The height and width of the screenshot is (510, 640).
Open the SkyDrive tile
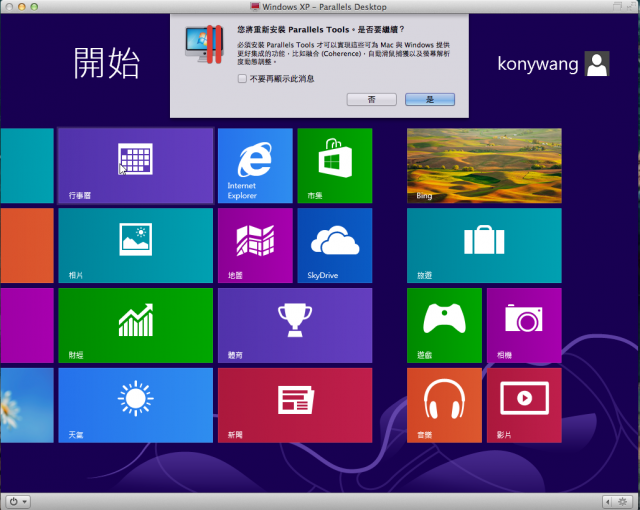tap(335, 246)
